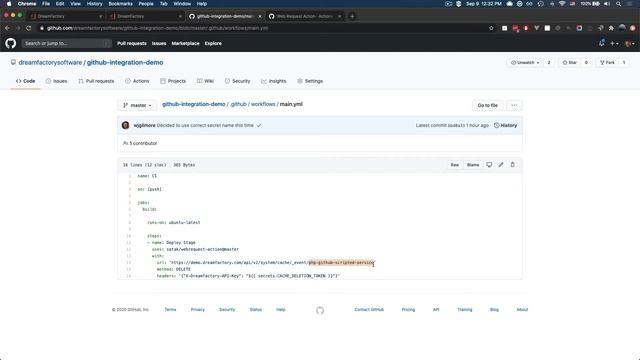Screen dimensions: 640x360
Task: Reload the current page
Action: pos(29,28)
